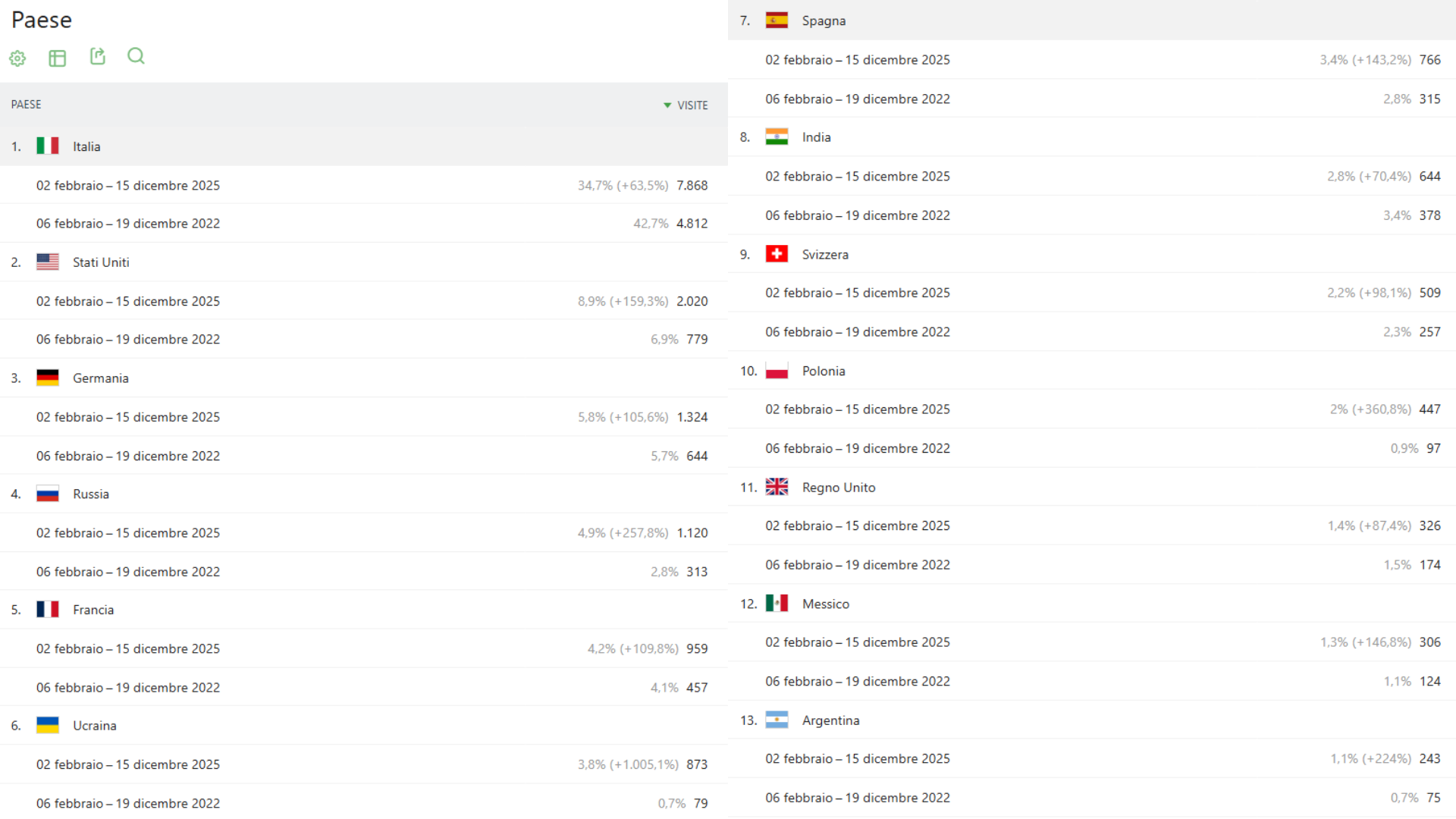Viewport: 1456px width, 819px height.
Task: Select the Polonia row label
Action: tap(824, 371)
